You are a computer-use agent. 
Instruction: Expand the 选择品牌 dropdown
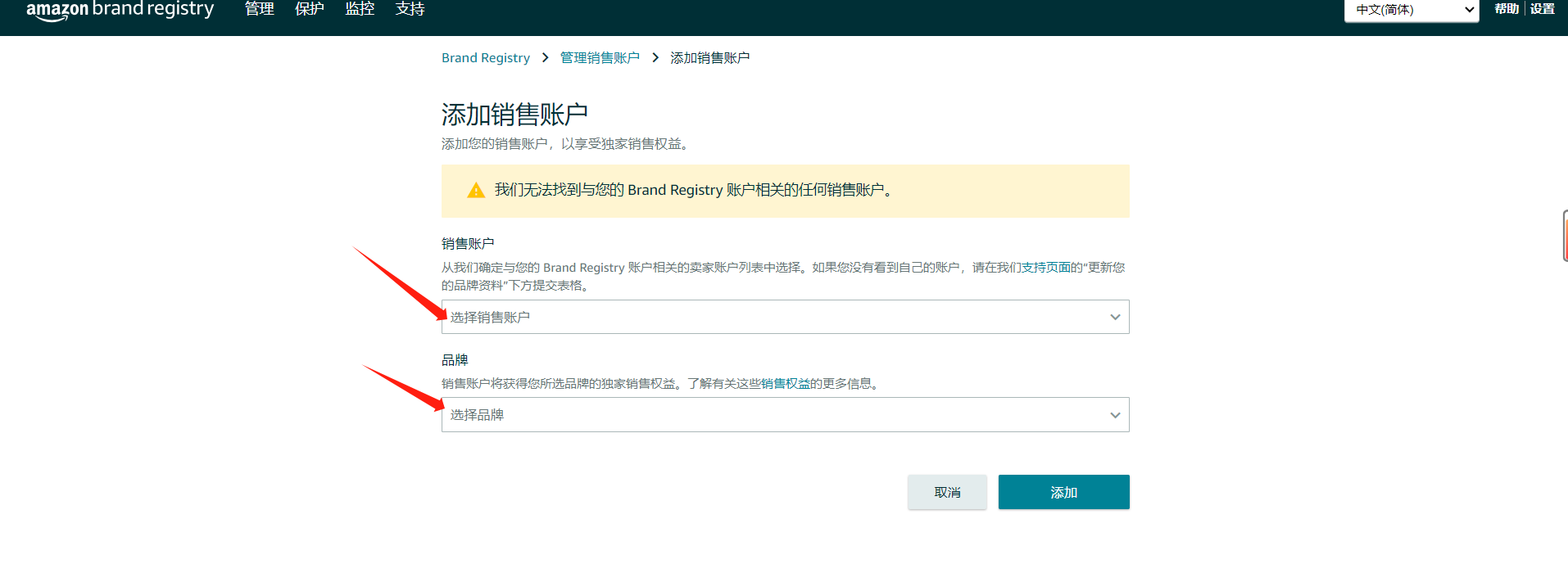tap(785, 415)
